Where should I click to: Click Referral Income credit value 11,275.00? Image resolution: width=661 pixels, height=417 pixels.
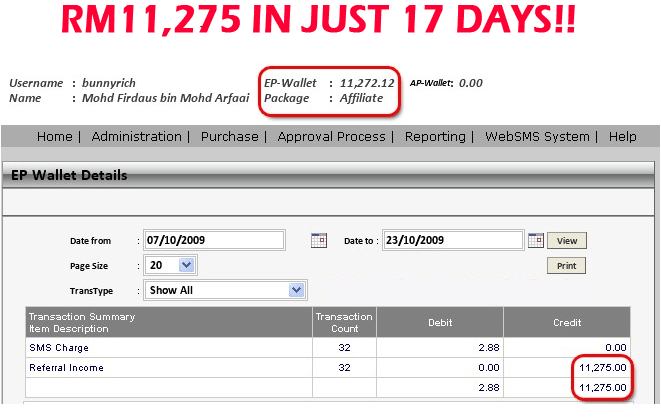603,368
